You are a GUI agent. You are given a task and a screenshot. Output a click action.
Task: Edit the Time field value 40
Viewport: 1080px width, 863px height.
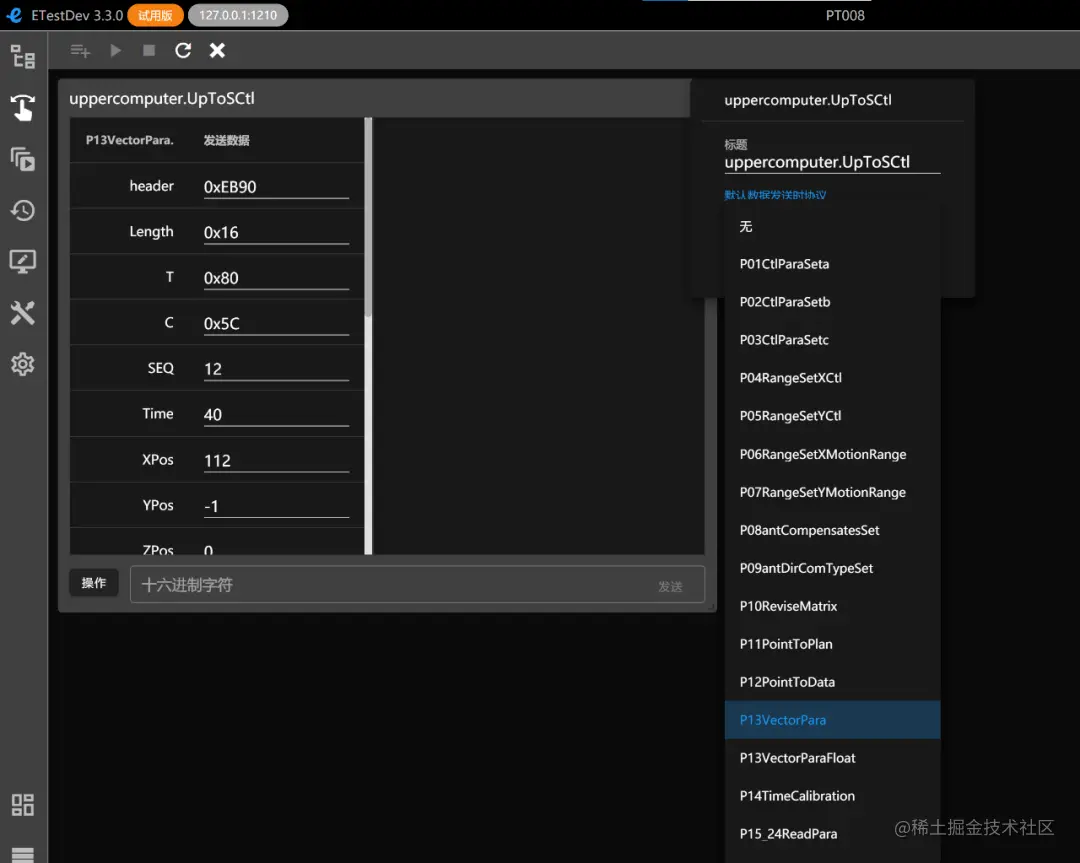tap(276, 415)
